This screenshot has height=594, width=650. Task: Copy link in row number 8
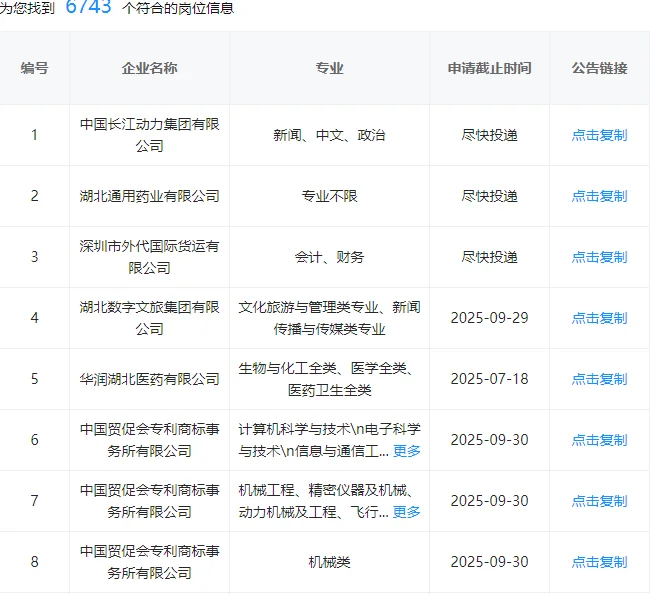(x=599, y=562)
